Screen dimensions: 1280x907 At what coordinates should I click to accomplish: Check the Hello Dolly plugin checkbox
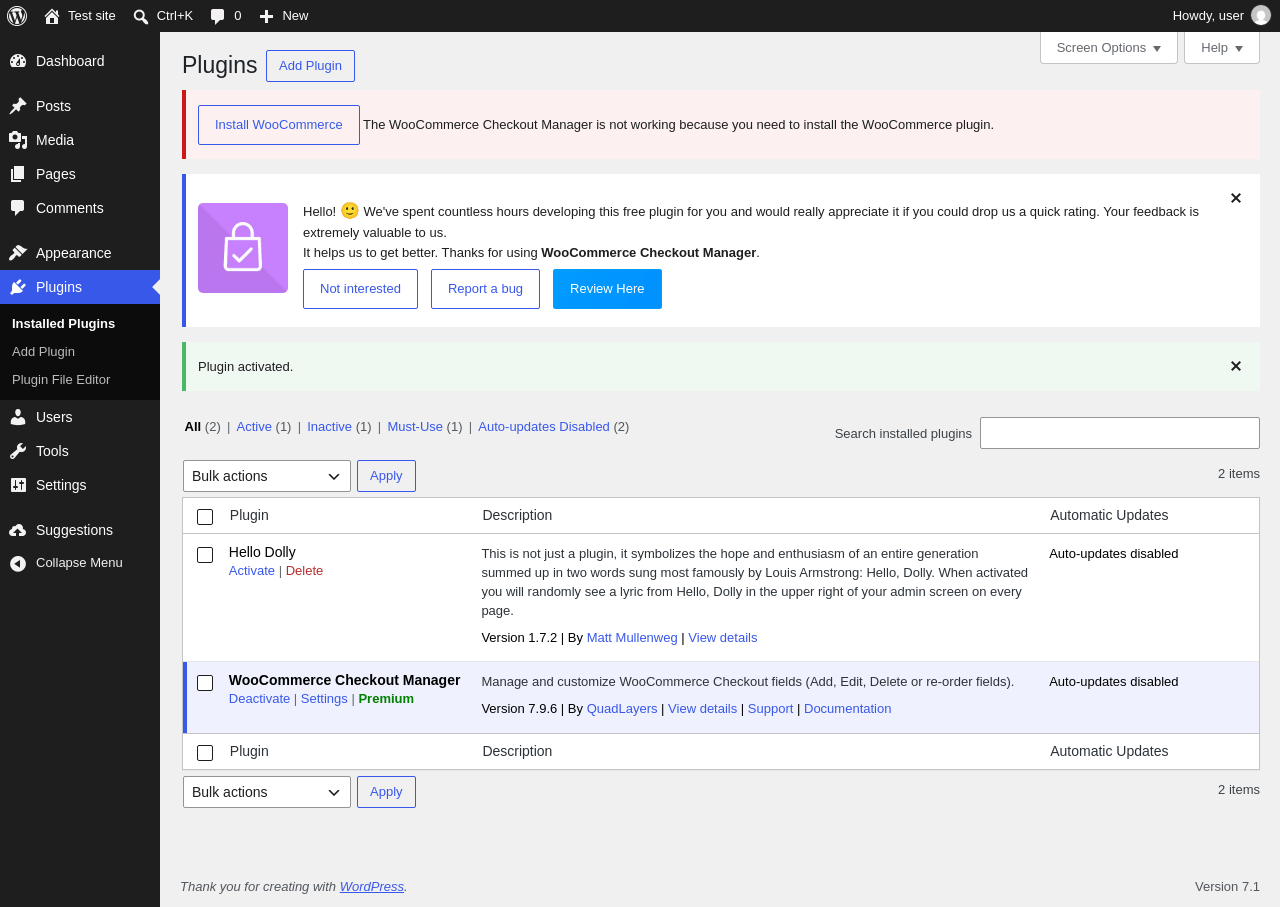pyautogui.click(x=205, y=555)
